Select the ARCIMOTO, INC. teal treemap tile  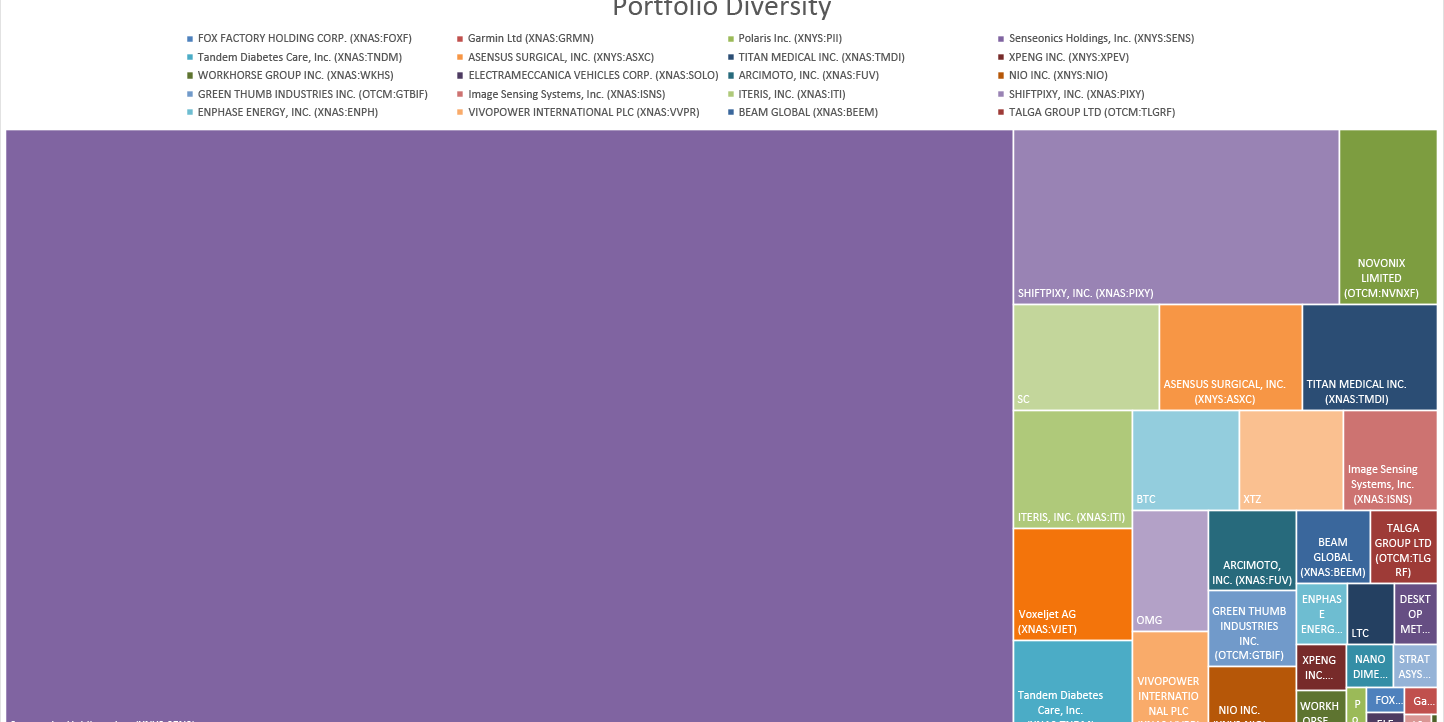tap(1251, 550)
